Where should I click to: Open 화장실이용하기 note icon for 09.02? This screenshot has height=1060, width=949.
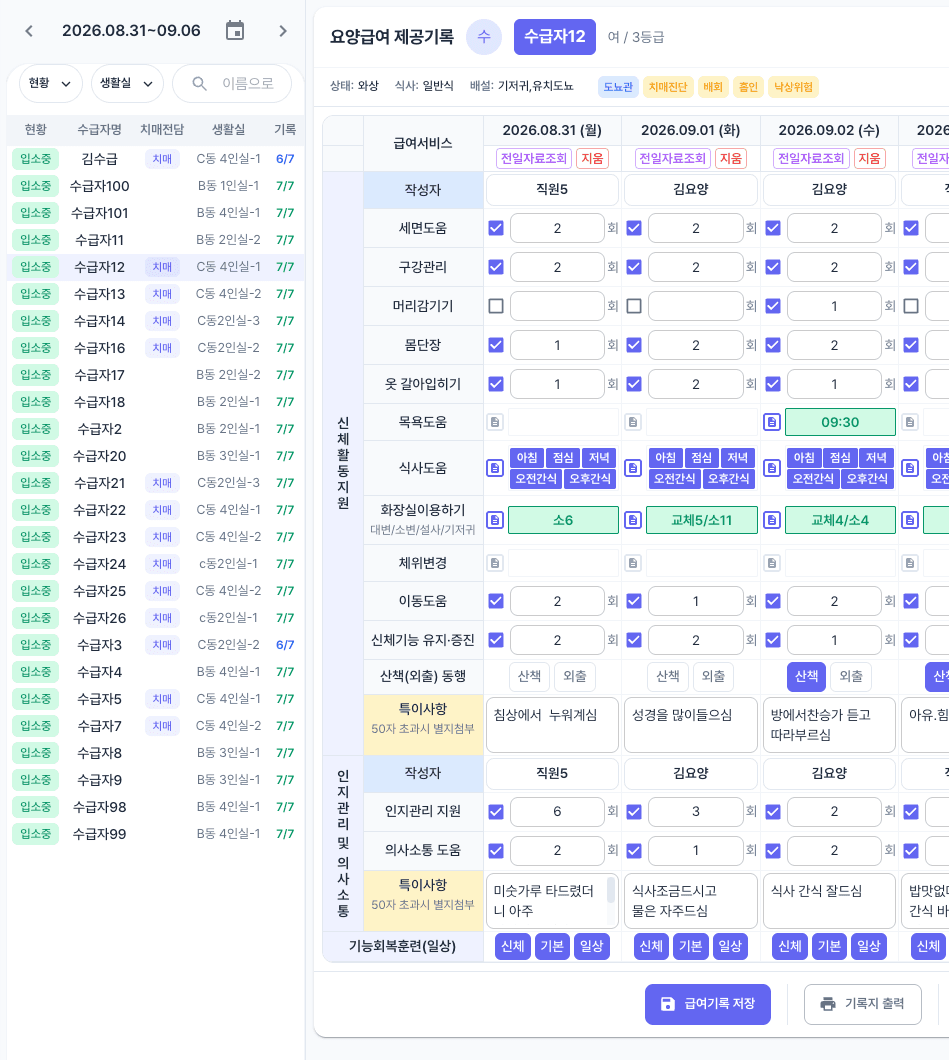tap(772, 520)
